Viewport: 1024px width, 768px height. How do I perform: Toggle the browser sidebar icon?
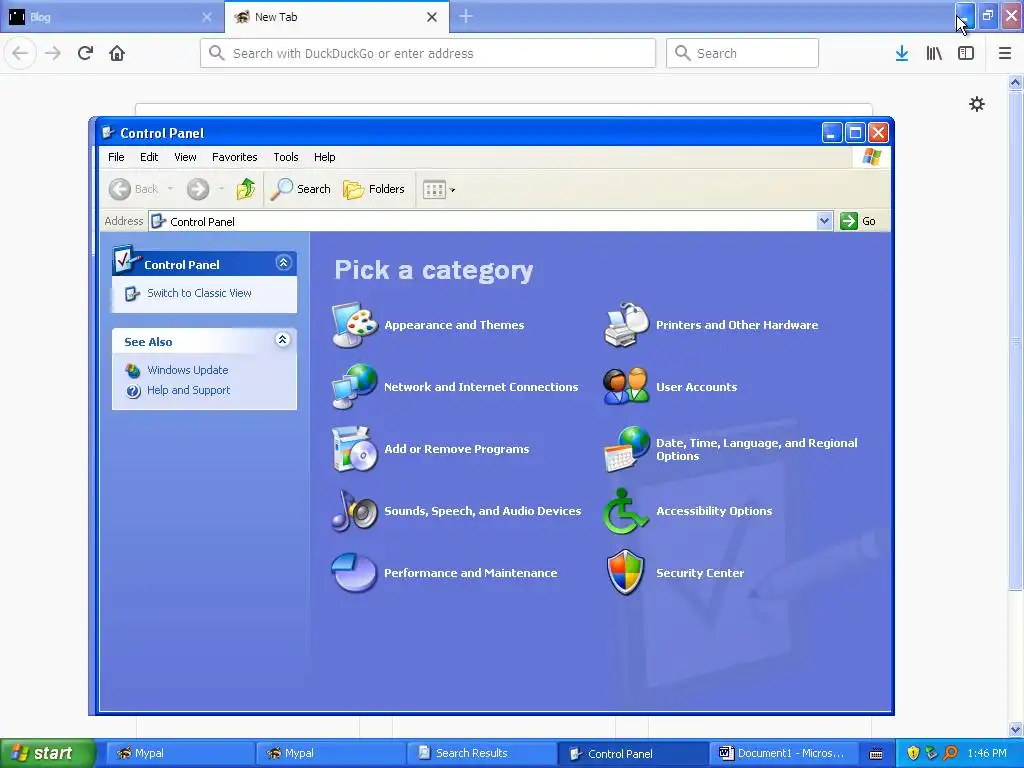point(966,53)
